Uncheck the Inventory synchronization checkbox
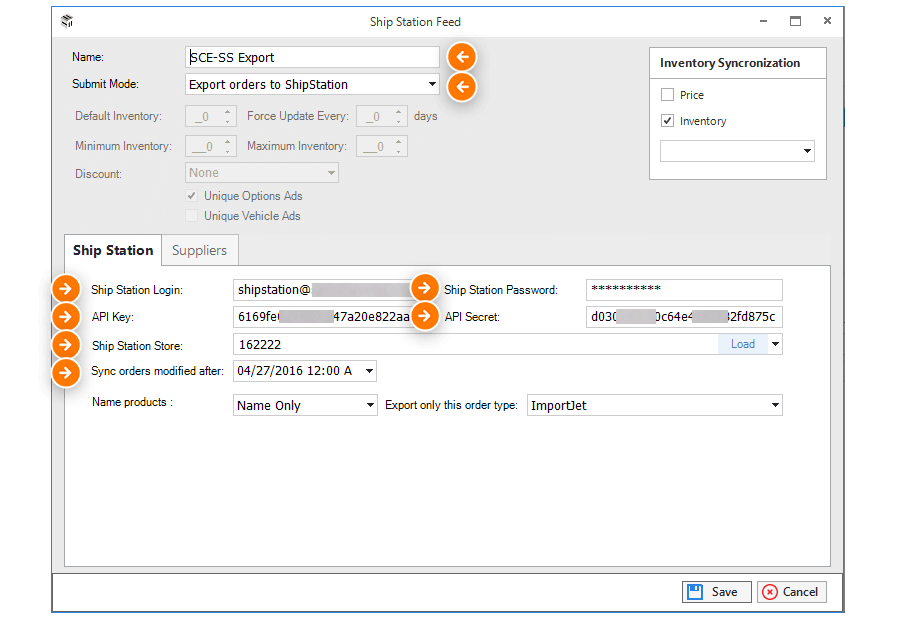 coord(667,121)
